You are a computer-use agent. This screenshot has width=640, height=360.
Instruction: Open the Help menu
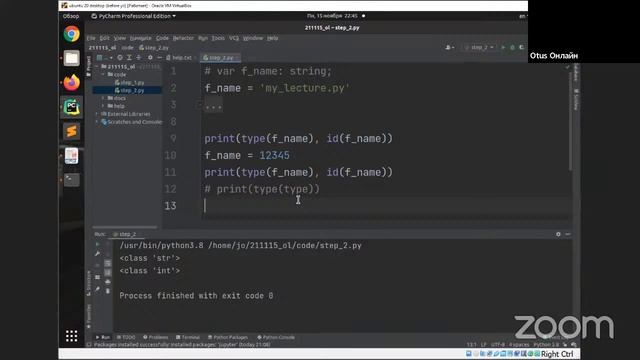pyautogui.click(x=273, y=38)
